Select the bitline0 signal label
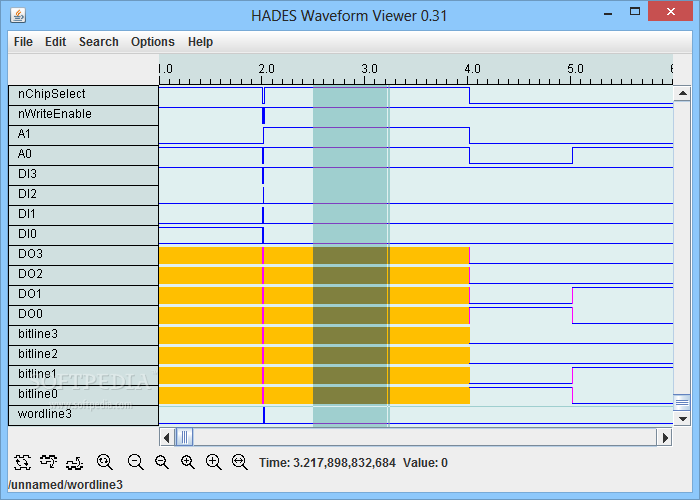The width and height of the screenshot is (700, 500). pos(83,395)
